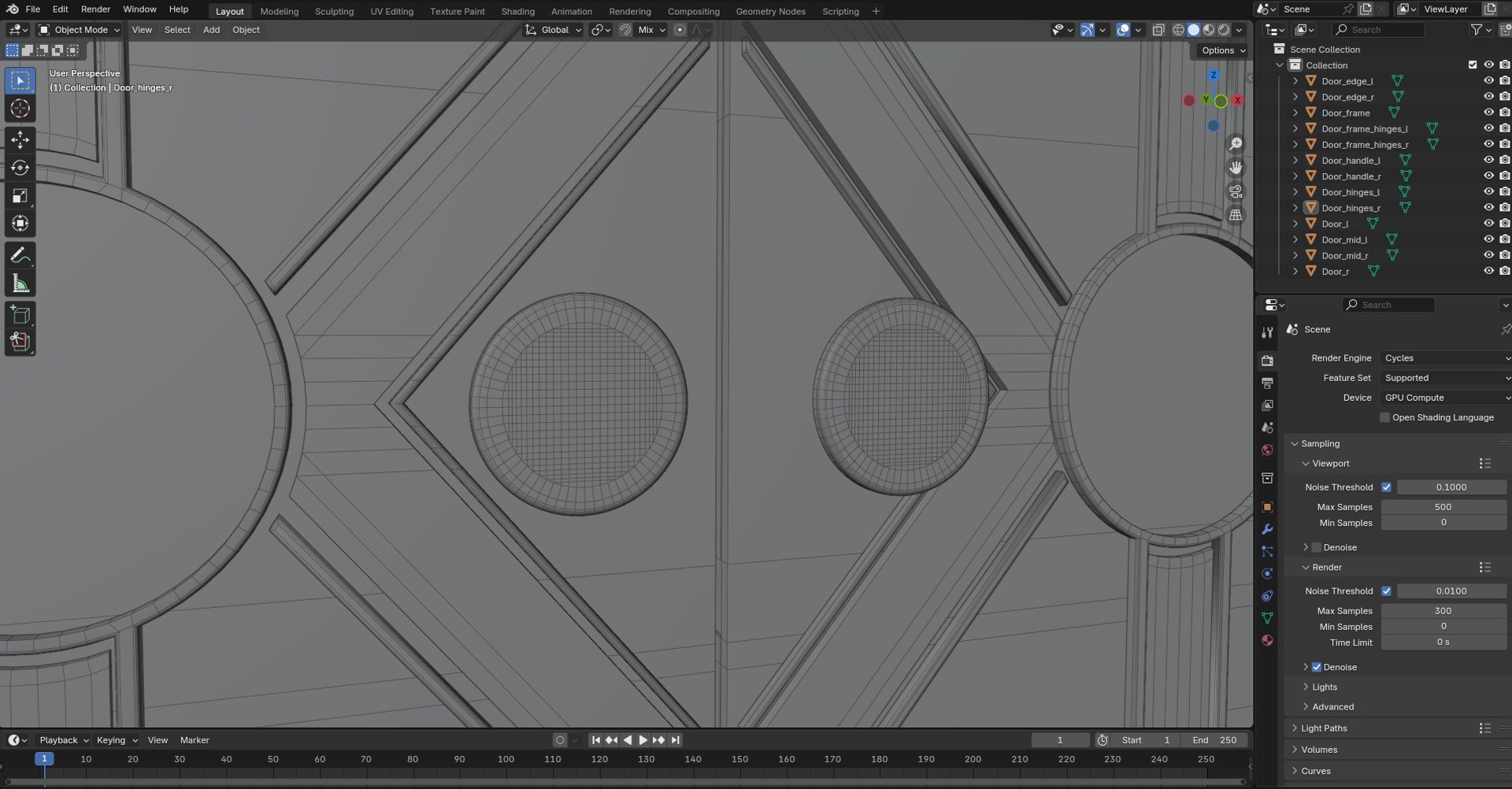This screenshot has width=1512, height=789.
Task: Click the pan view hand icon
Action: [x=1236, y=168]
